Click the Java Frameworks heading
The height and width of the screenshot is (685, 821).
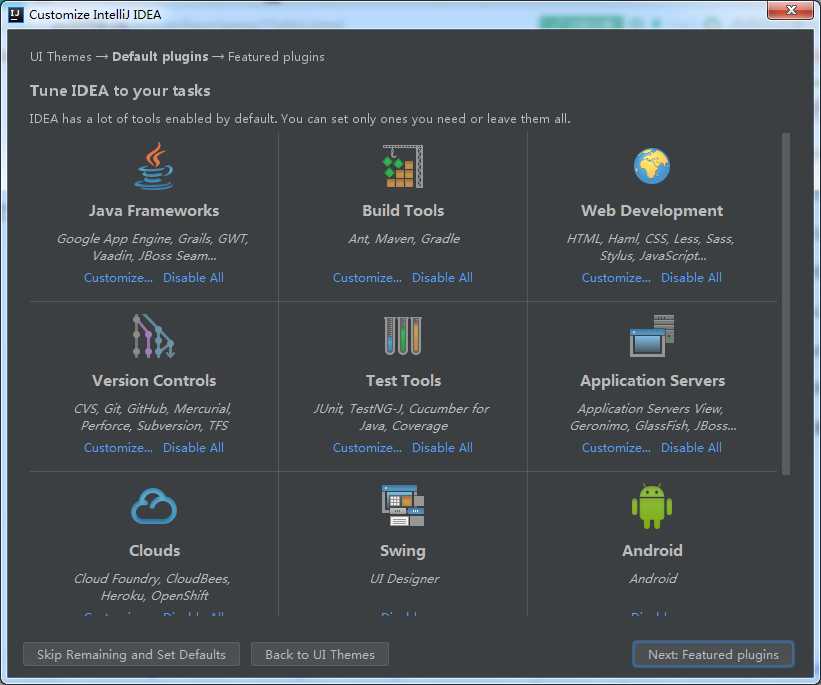click(154, 211)
